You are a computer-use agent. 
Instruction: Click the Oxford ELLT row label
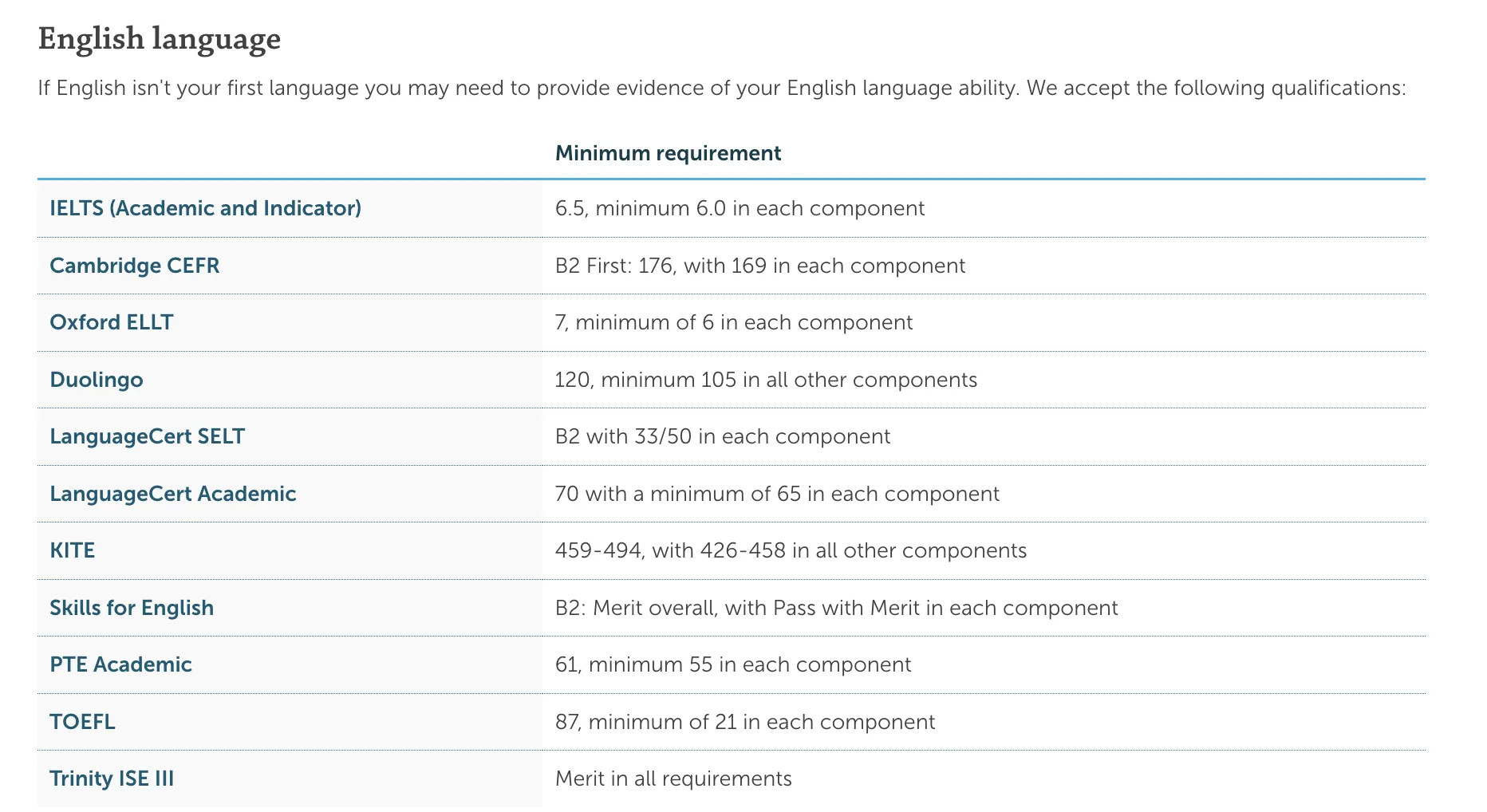(111, 322)
